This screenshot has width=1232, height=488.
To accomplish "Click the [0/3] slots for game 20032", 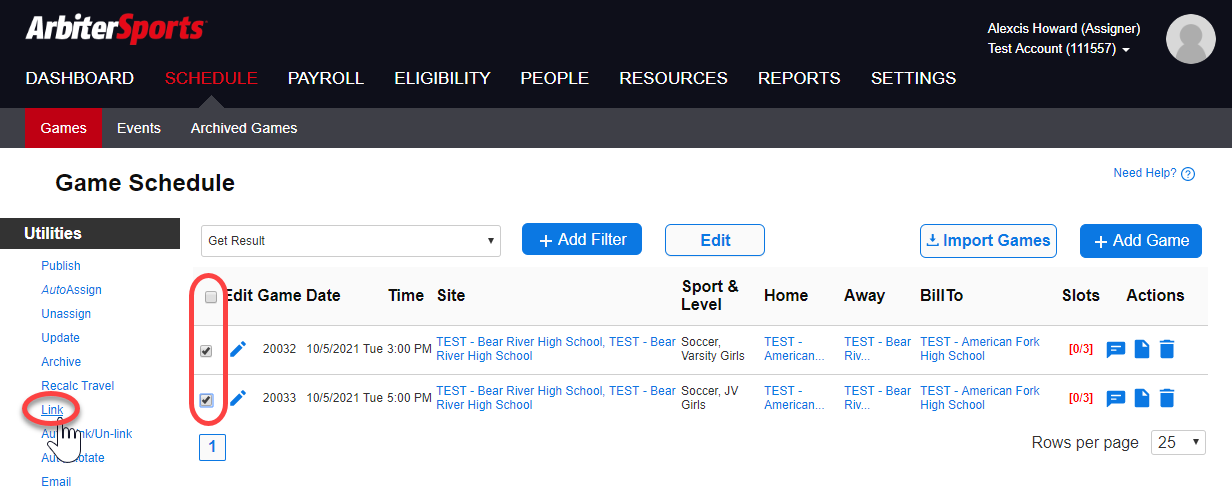I will pos(1080,349).
